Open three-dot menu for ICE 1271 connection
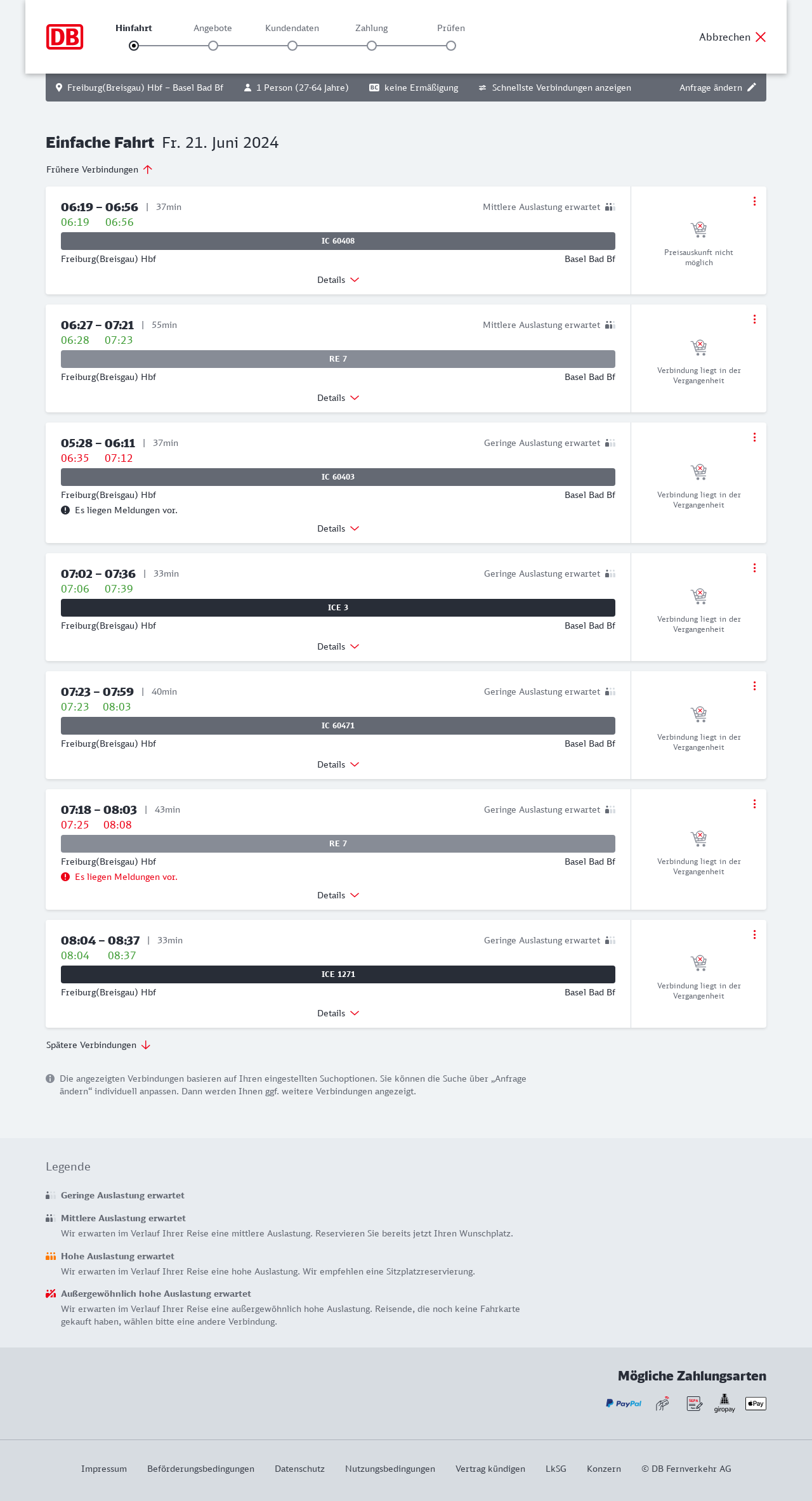 point(754,934)
